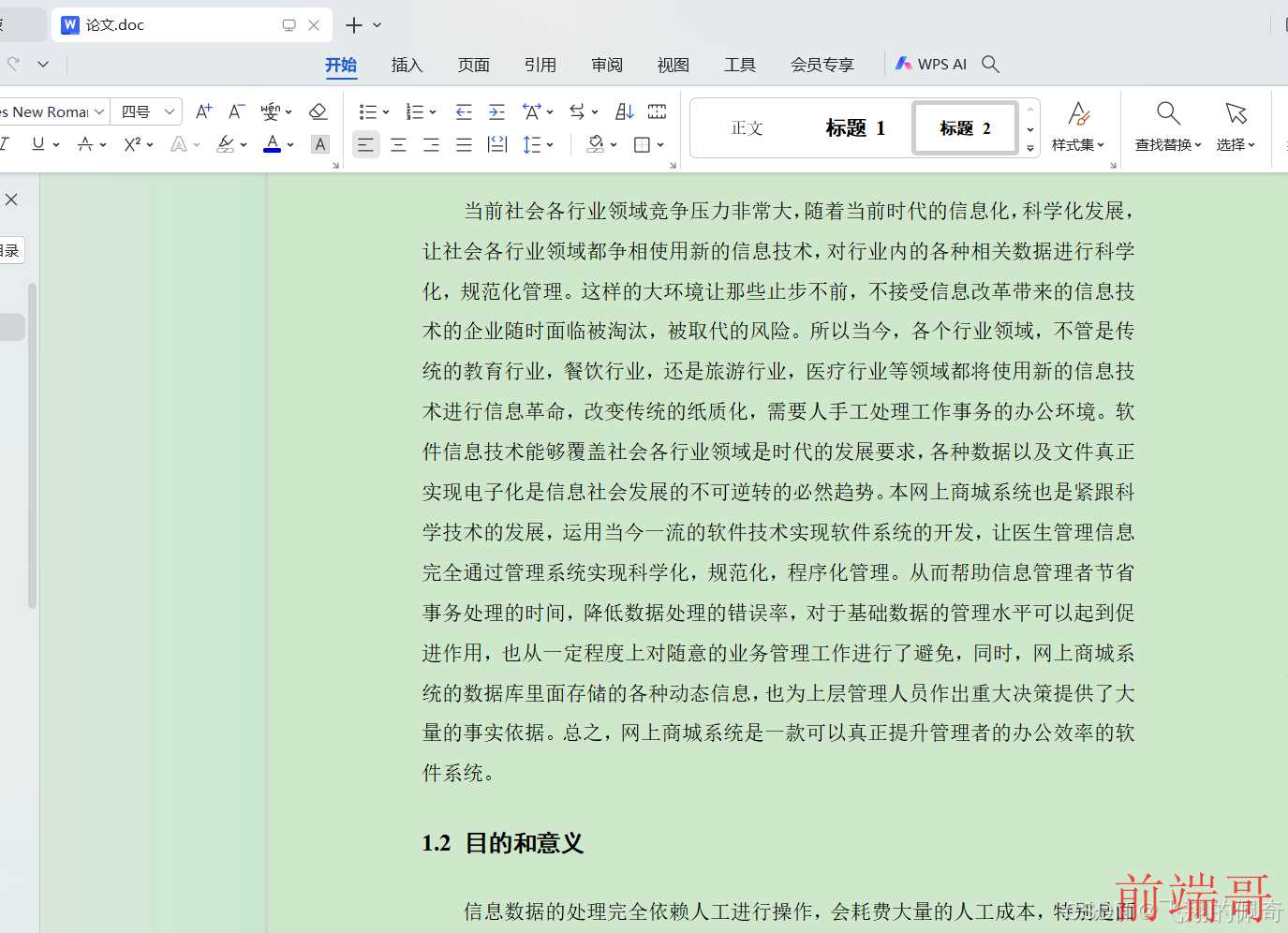1288x933 pixels.
Task: Click the Chinese text layout icon
Action: click(x=531, y=112)
